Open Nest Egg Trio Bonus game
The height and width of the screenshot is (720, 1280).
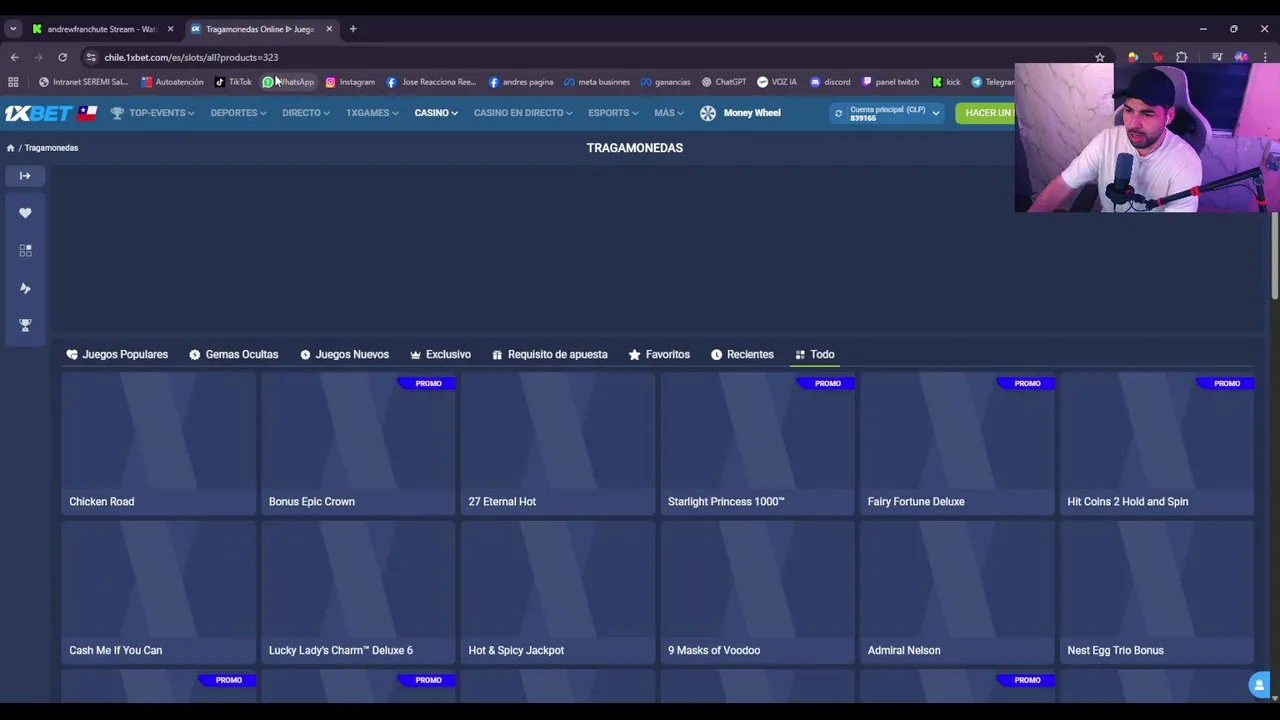click(1157, 592)
